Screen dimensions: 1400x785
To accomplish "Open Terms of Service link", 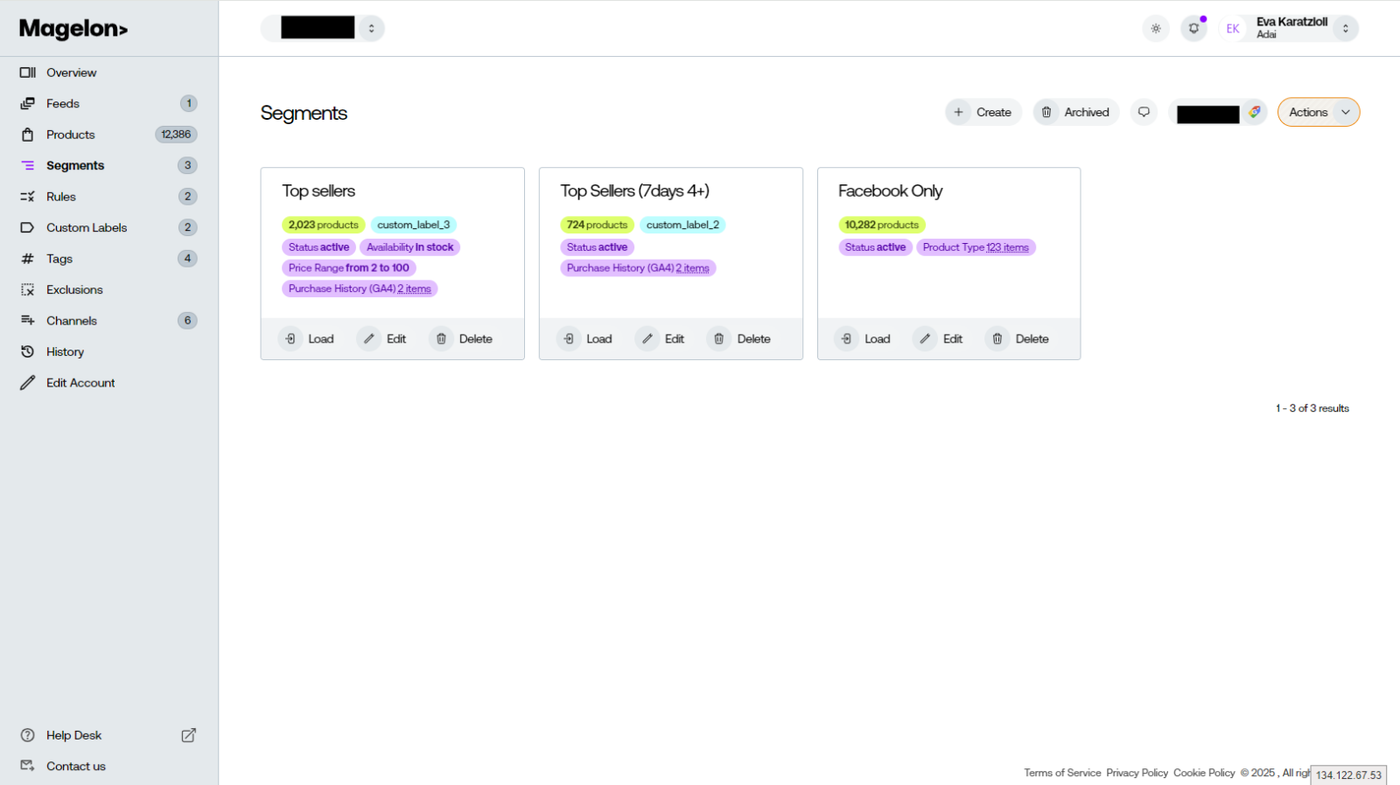I will tap(1062, 773).
